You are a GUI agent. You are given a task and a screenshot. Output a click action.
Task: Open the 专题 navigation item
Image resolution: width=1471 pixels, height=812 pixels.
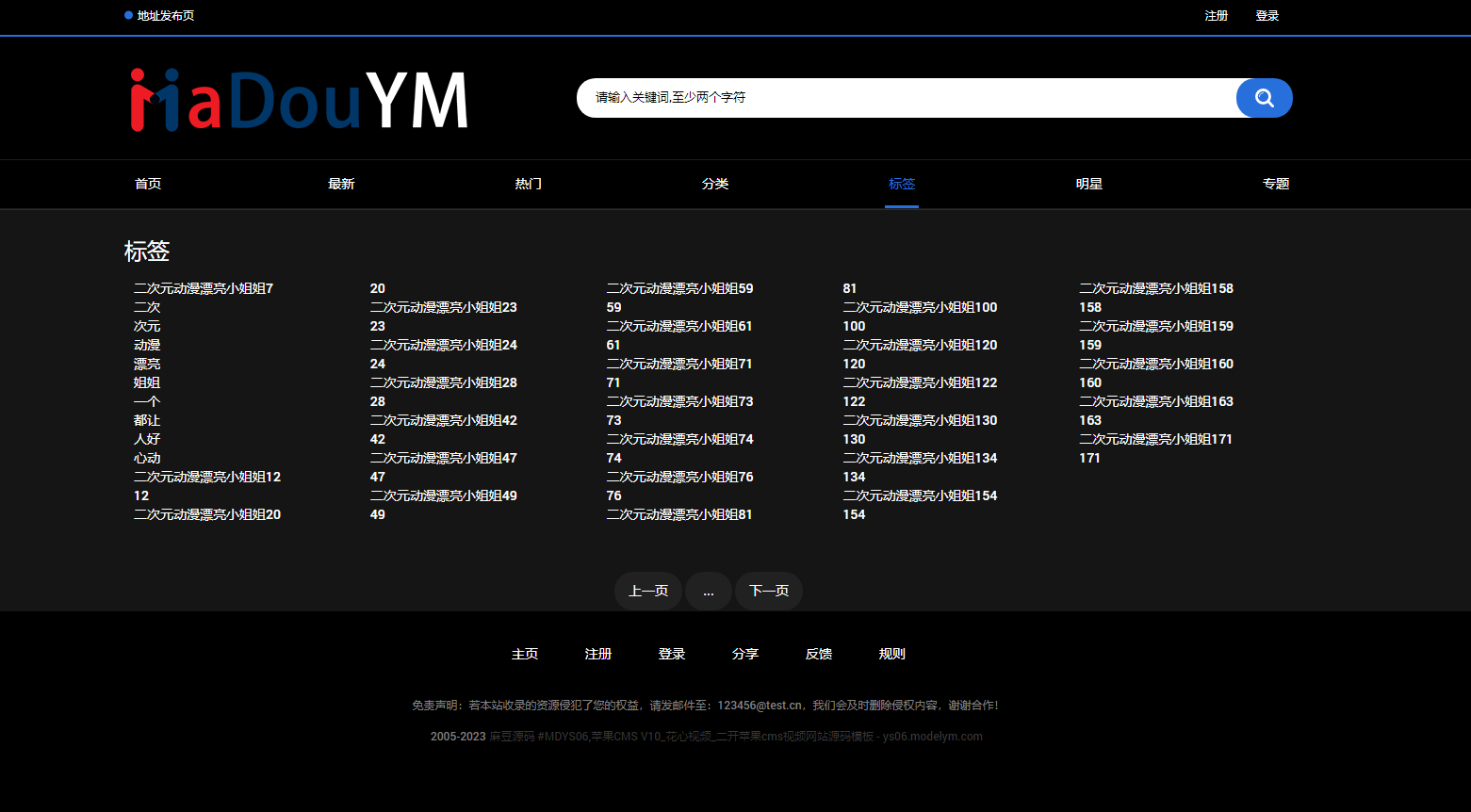pos(1276,184)
